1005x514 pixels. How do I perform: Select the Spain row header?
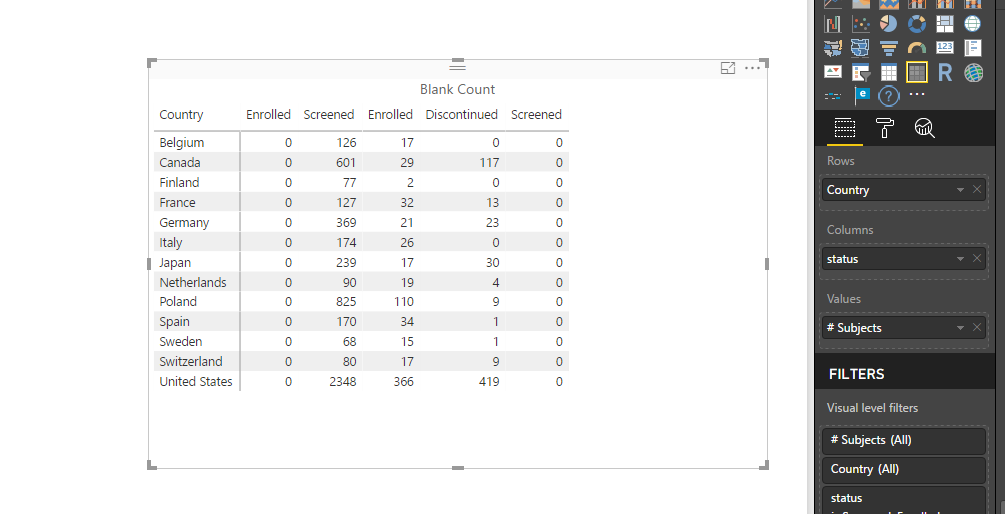tap(174, 322)
